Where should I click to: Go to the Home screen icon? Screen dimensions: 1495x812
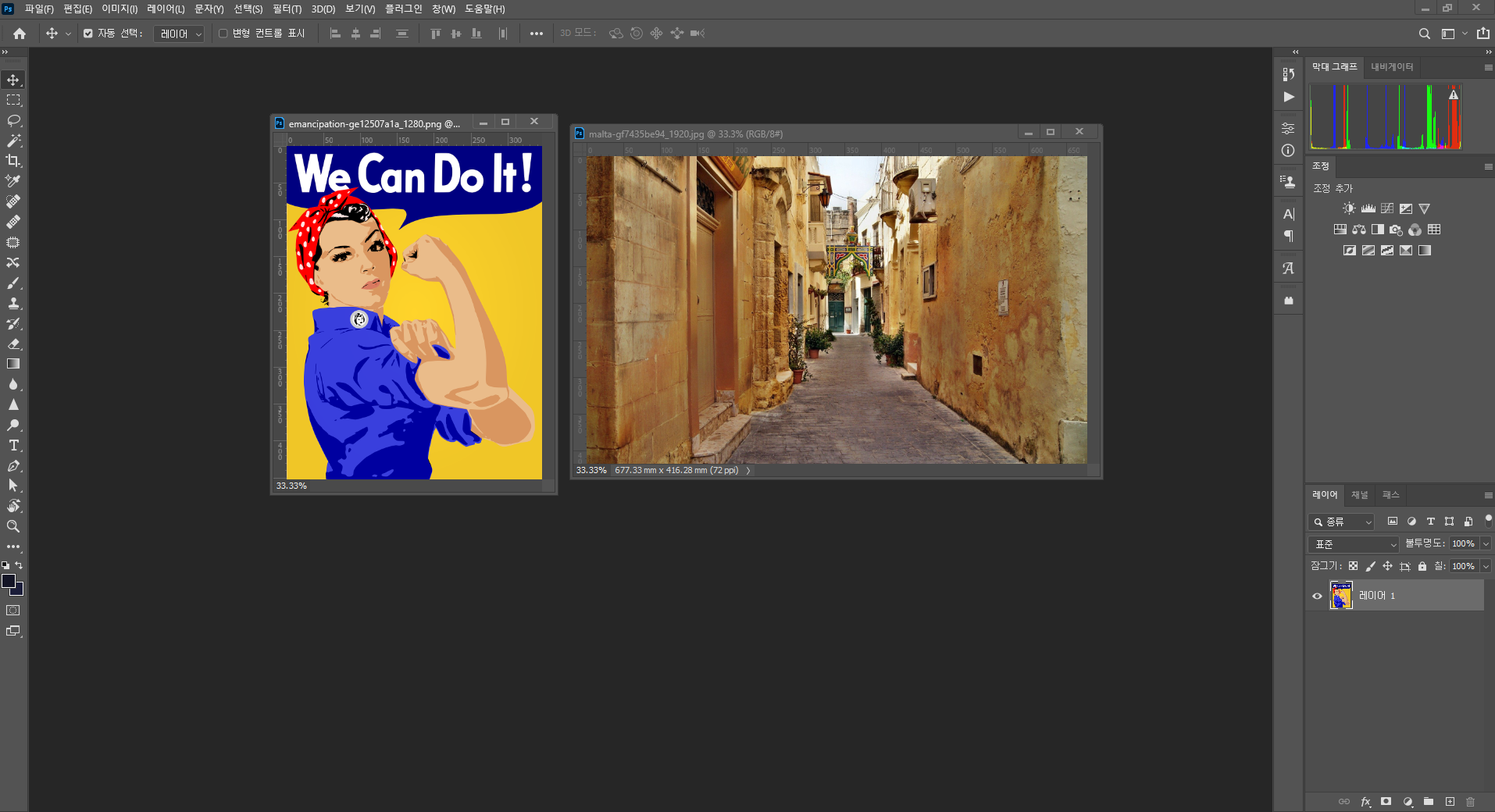[x=20, y=34]
